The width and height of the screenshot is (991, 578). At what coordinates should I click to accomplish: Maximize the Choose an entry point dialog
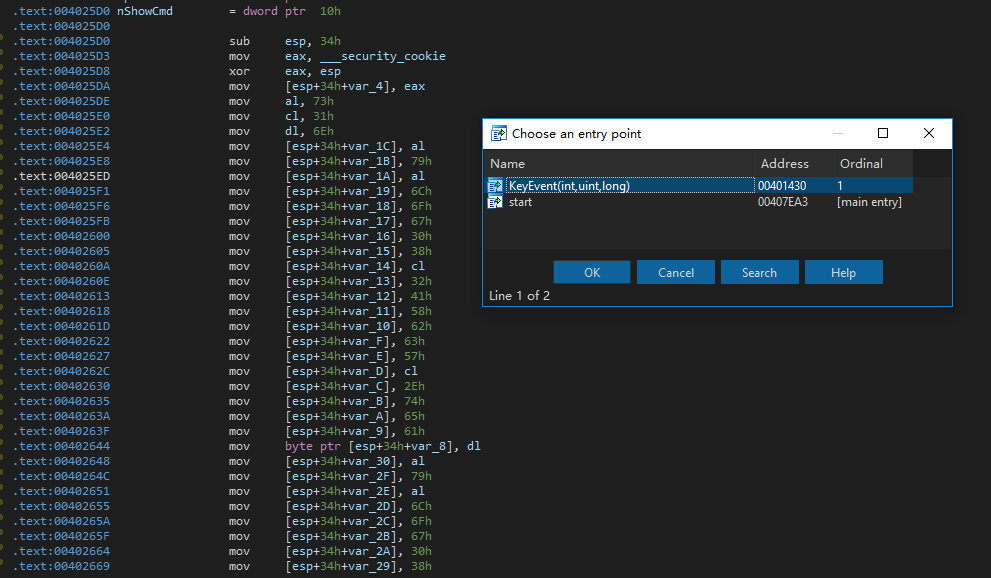(x=883, y=133)
